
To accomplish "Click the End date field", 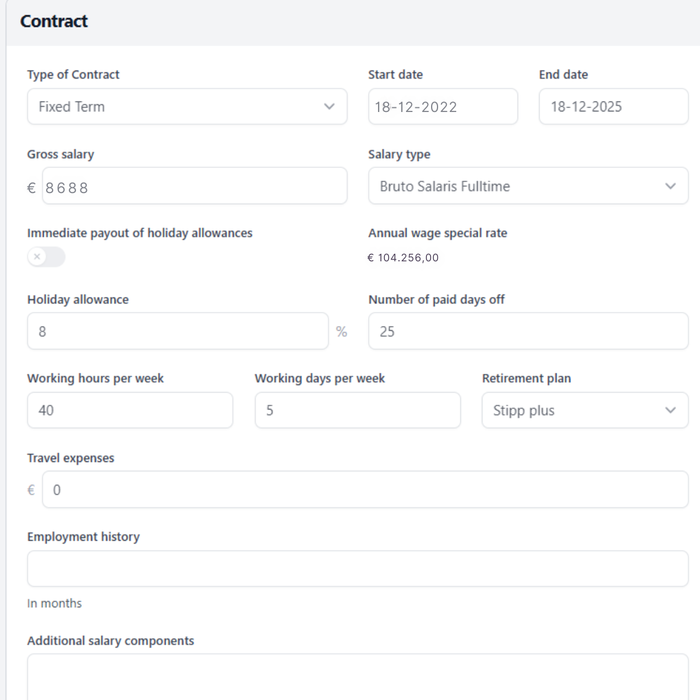I will click(x=613, y=107).
